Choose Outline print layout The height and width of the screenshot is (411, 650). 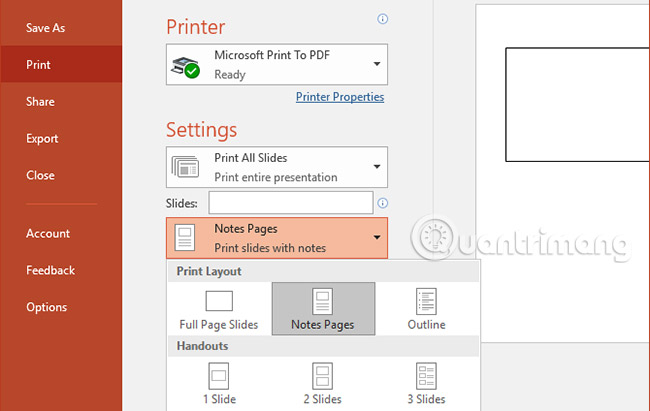[427, 309]
